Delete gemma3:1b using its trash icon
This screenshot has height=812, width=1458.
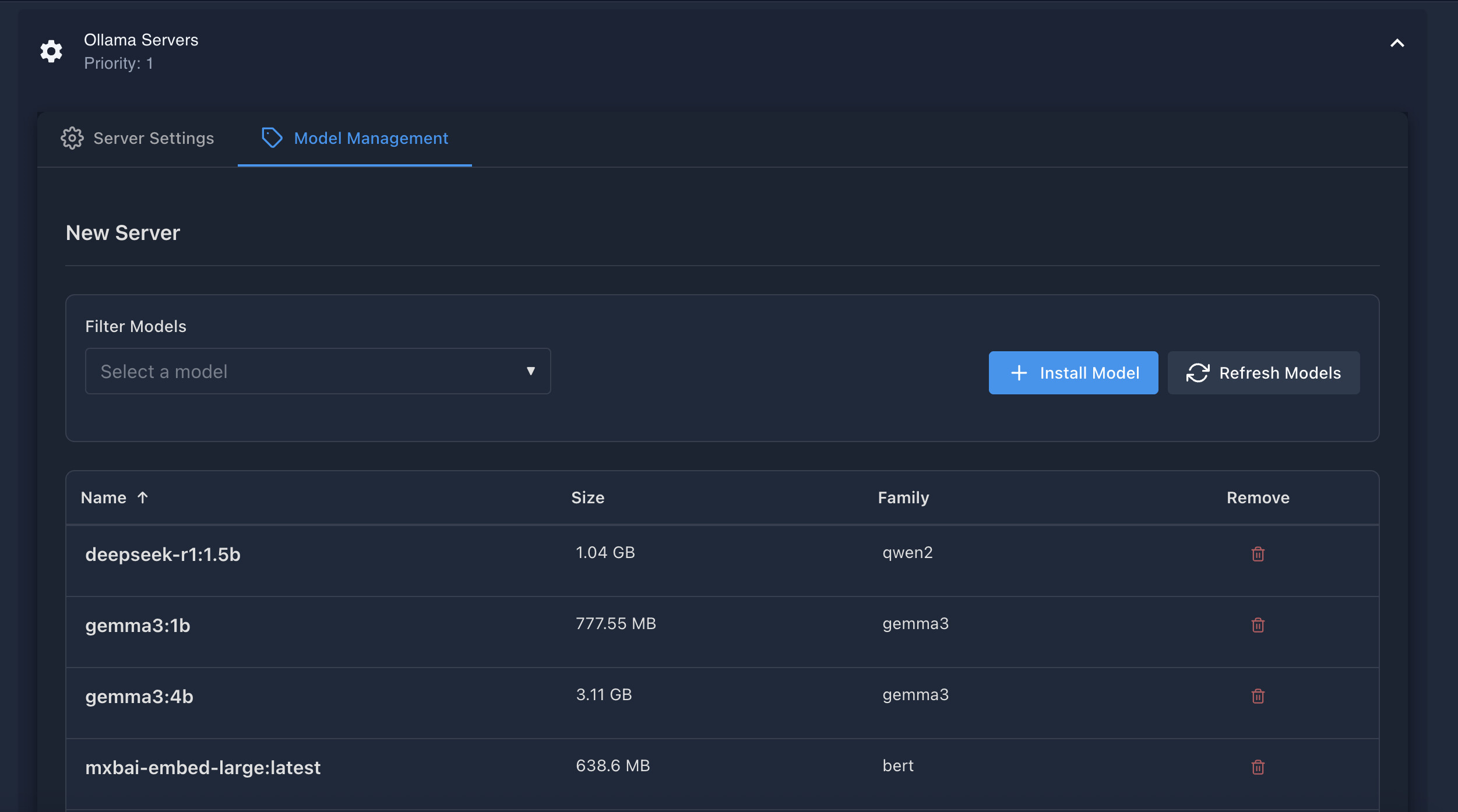point(1258,625)
